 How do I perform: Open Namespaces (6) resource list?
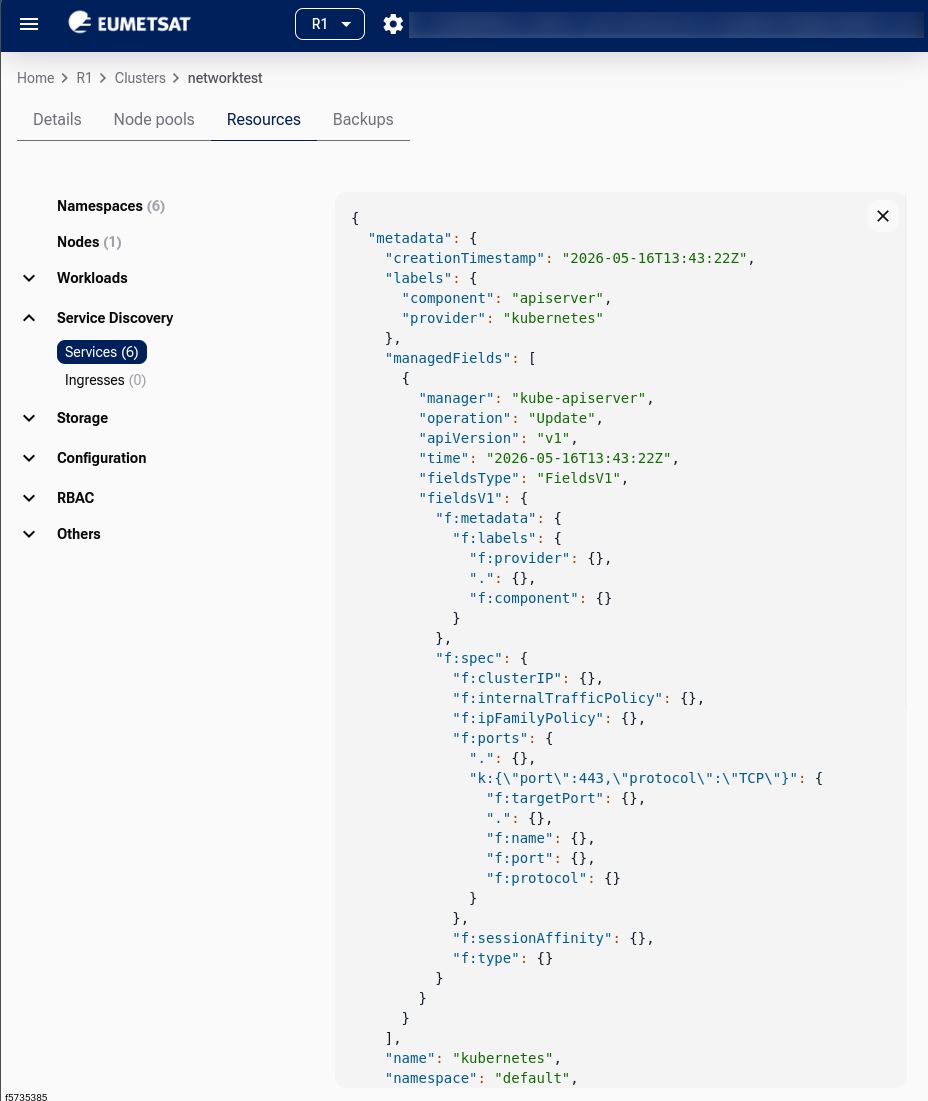pyautogui.click(x=111, y=206)
